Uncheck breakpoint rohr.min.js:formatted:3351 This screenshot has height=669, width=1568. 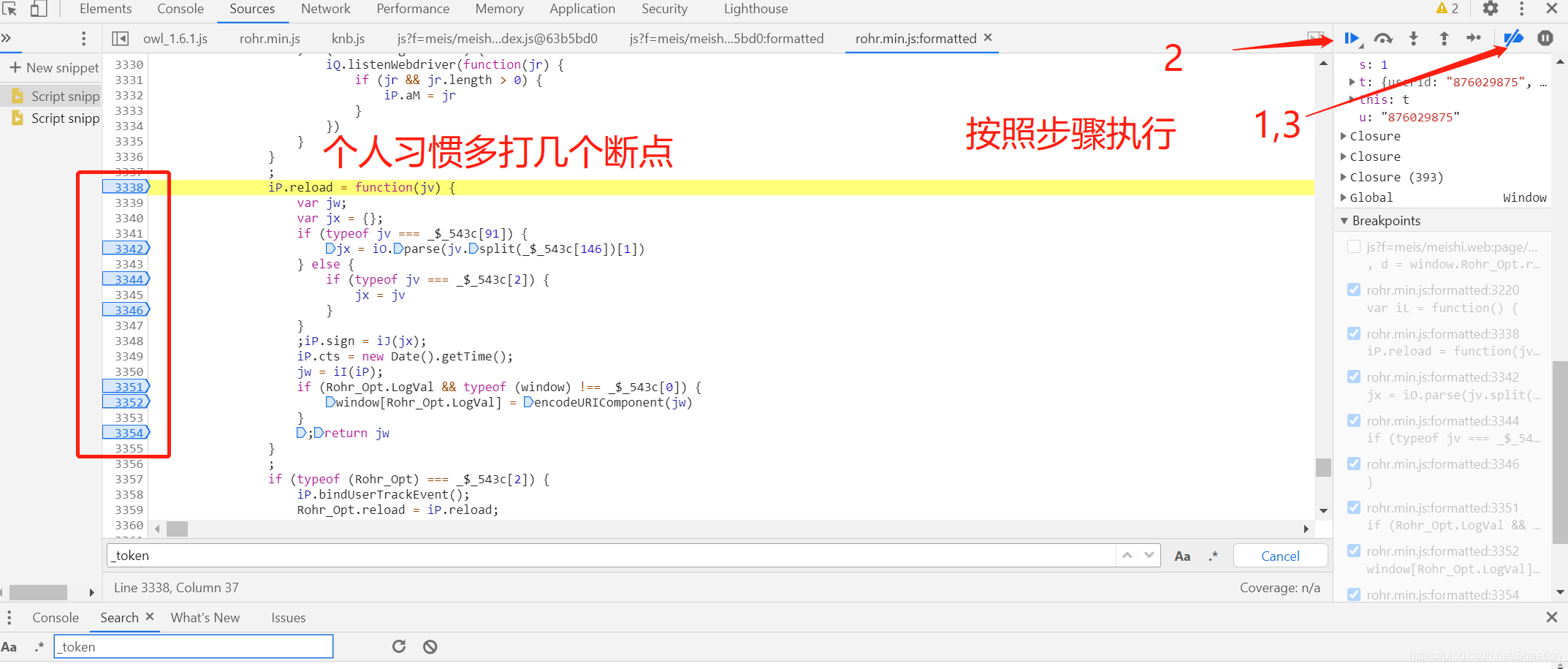tap(1354, 508)
